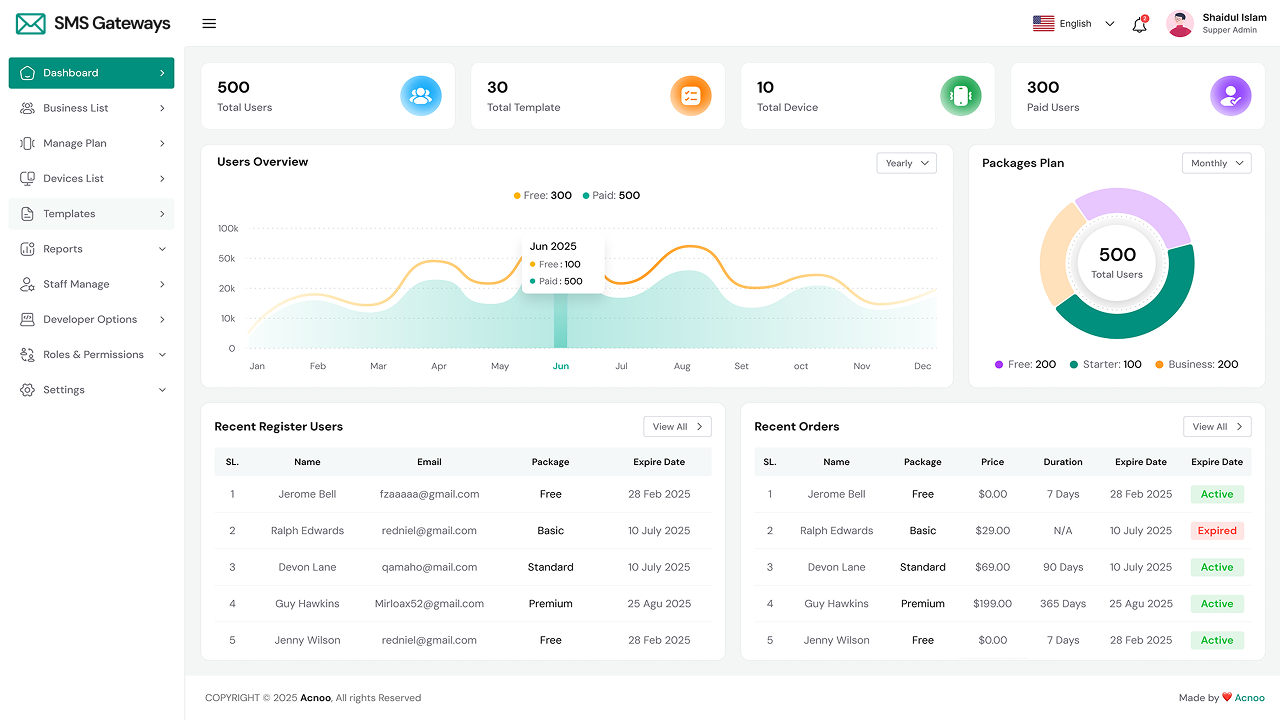This screenshot has width=1280, height=720.
Task: Select the Aug label on chart axis
Action: [682, 366]
